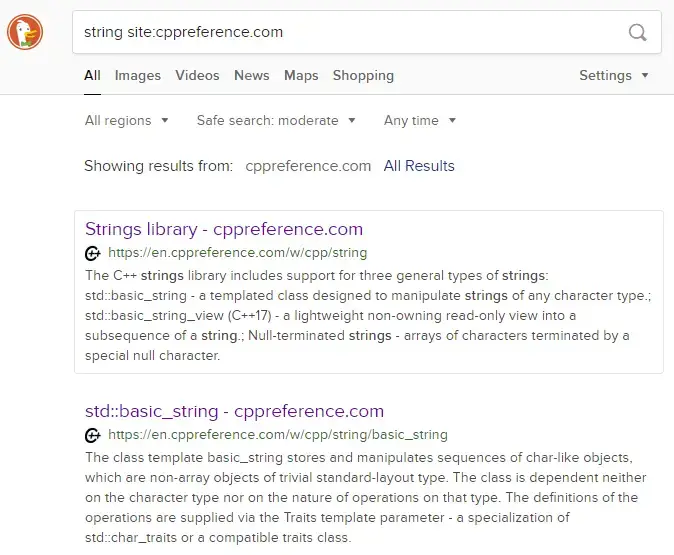
Task: Switch to the Images tab
Action: pos(138,75)
